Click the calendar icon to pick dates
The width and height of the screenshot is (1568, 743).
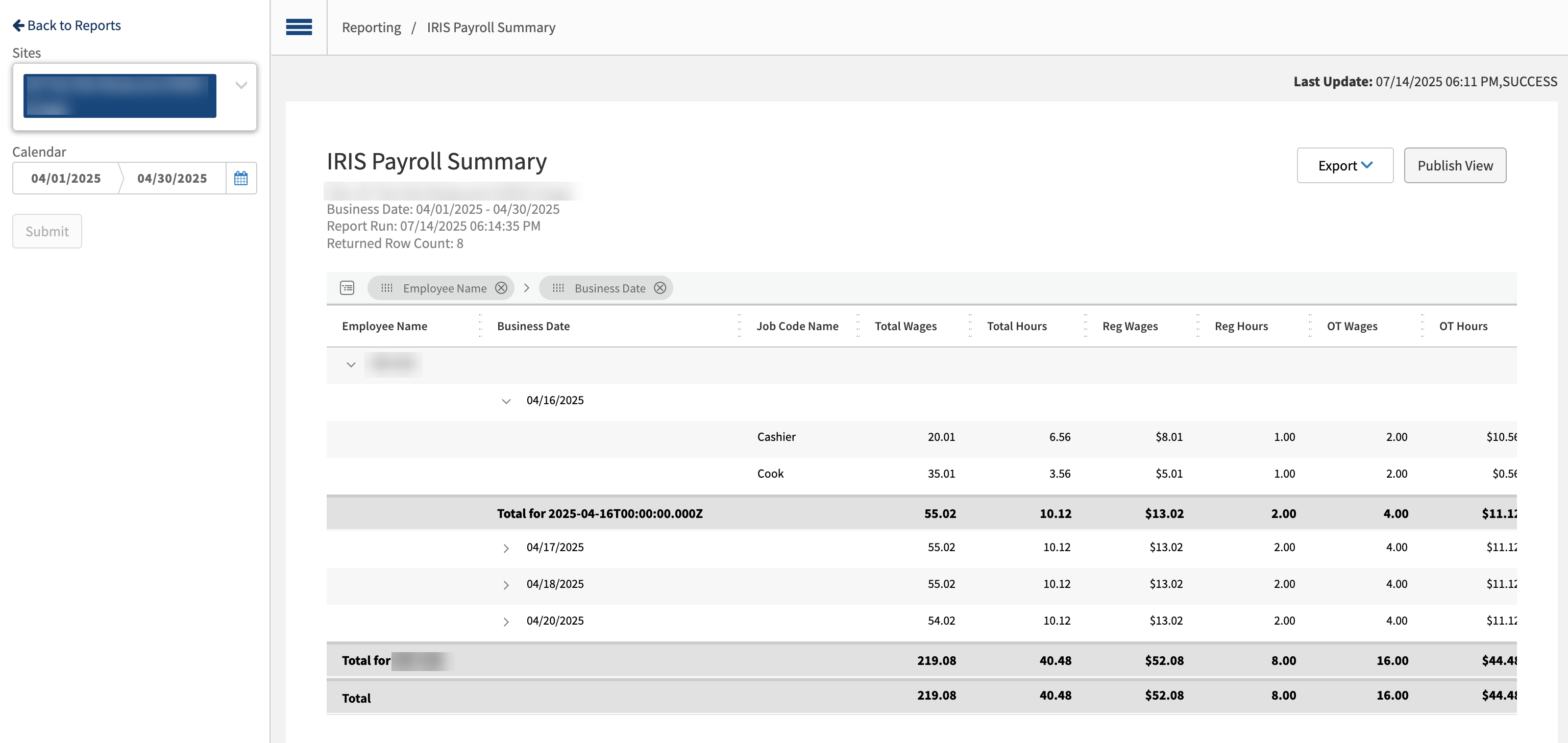click(x=241, y=178)
